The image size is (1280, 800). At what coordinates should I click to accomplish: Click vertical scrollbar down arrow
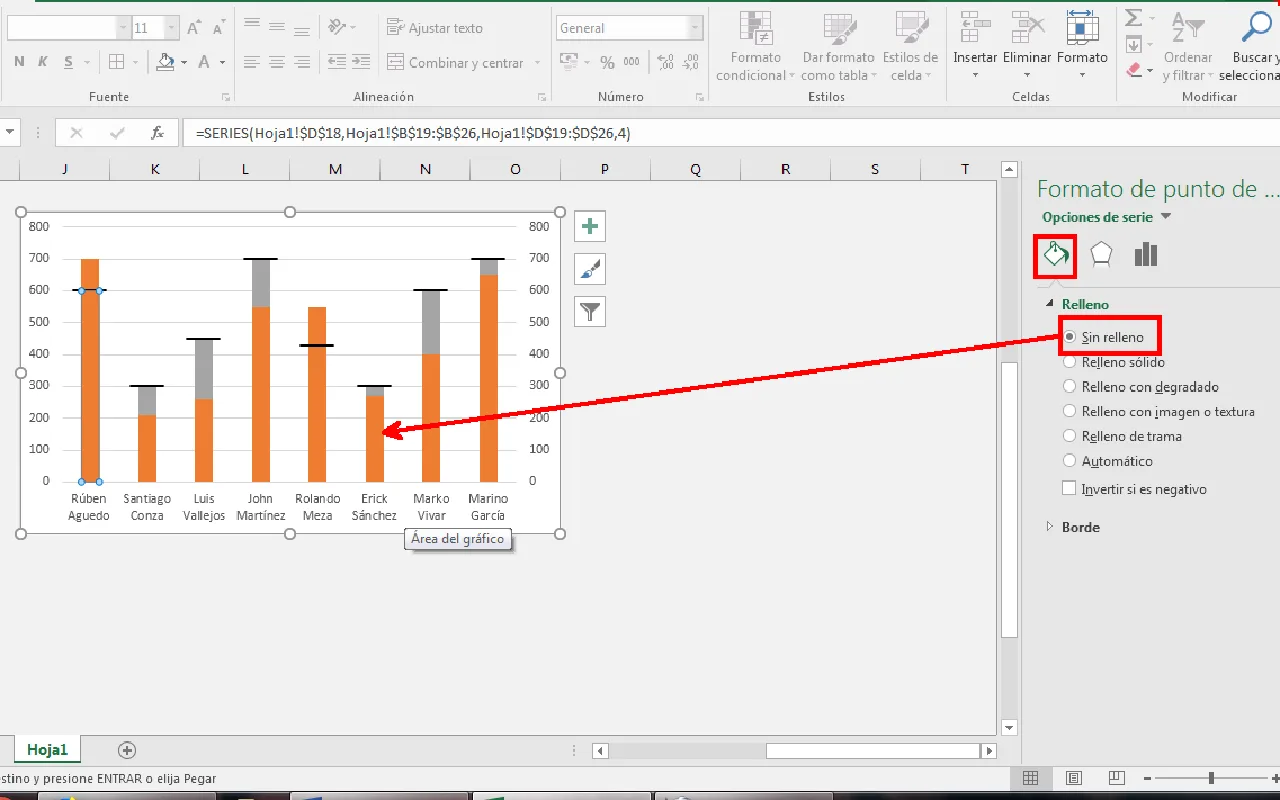point(1009,727)
